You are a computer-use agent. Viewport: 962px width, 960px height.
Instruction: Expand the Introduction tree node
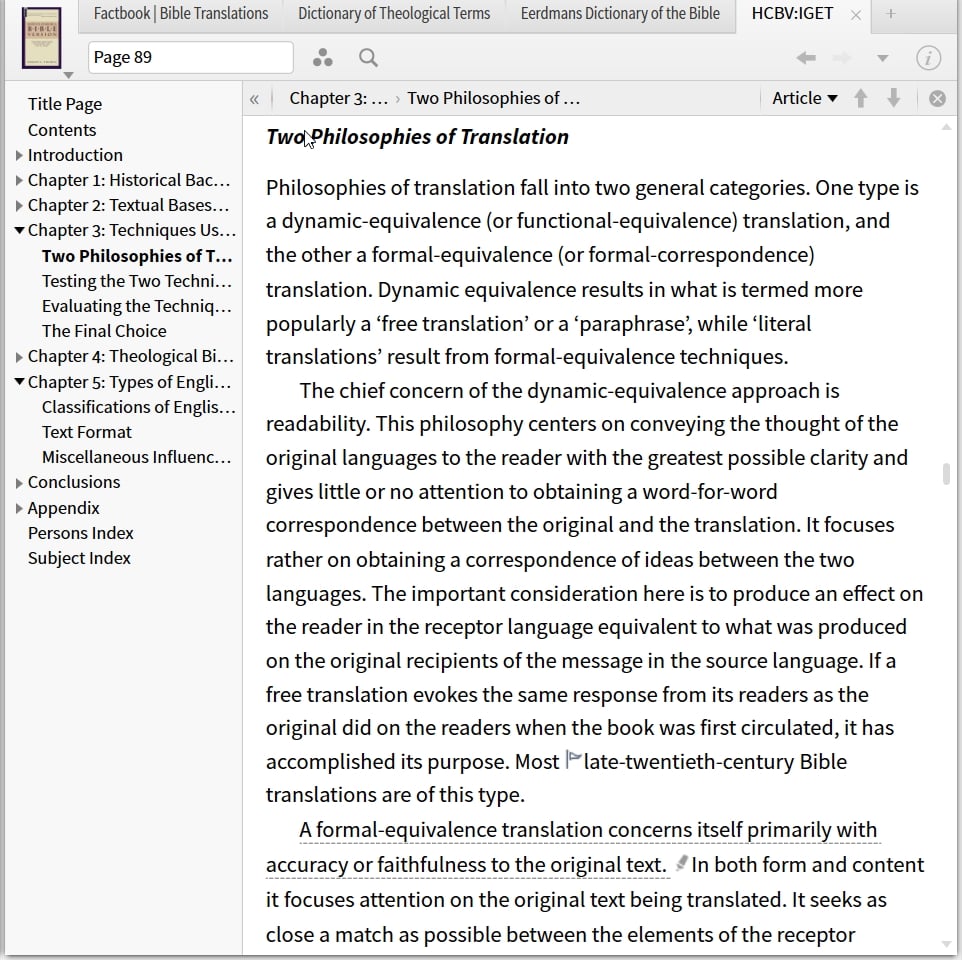(19, 156)
